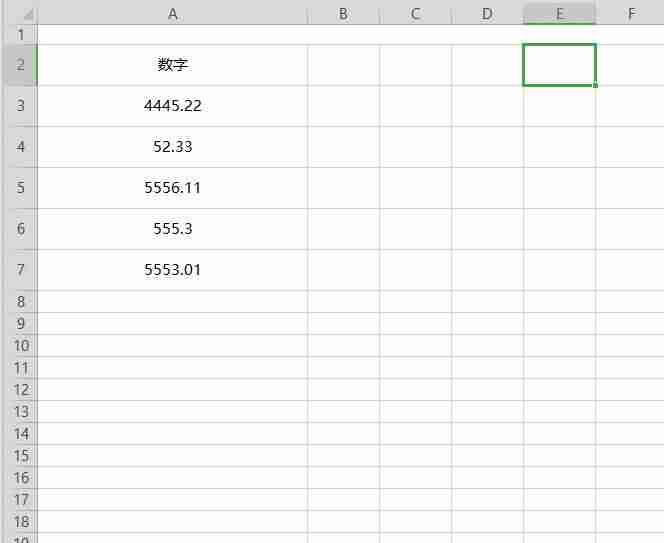Click the cell containing 数字
Viewport: 664px width, 543px height.
pyautogui.click(x=173, y=65)
